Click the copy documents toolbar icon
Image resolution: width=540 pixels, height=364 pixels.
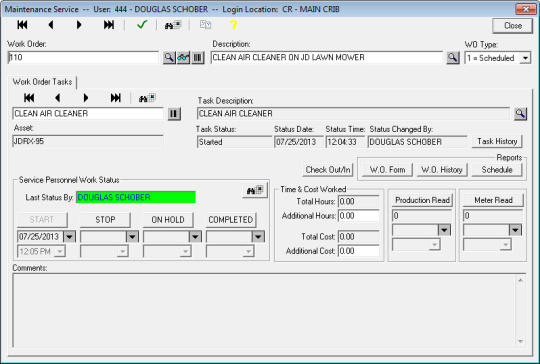[206, 25]
